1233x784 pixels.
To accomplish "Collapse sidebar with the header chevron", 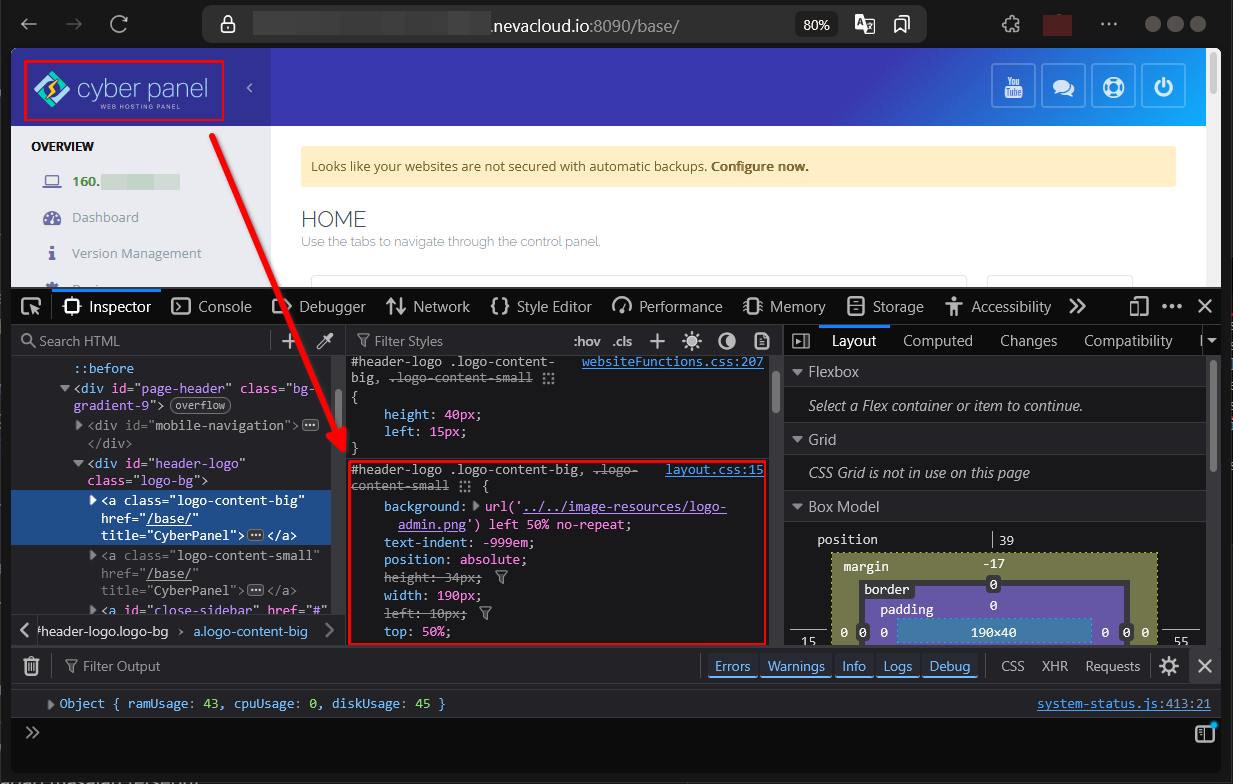I will coord(249,88).
